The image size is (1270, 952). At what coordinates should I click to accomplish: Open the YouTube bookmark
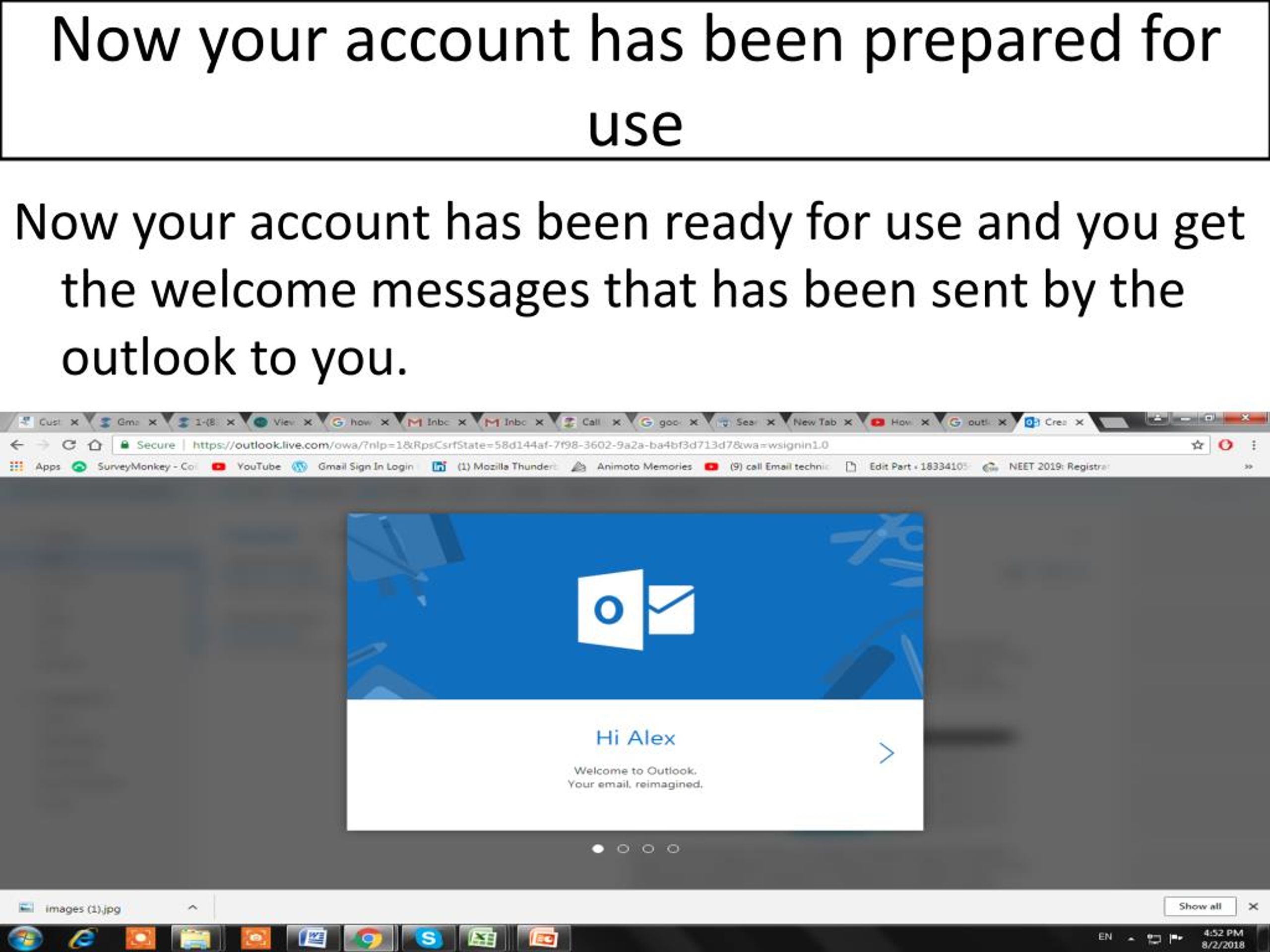point(247,467)
